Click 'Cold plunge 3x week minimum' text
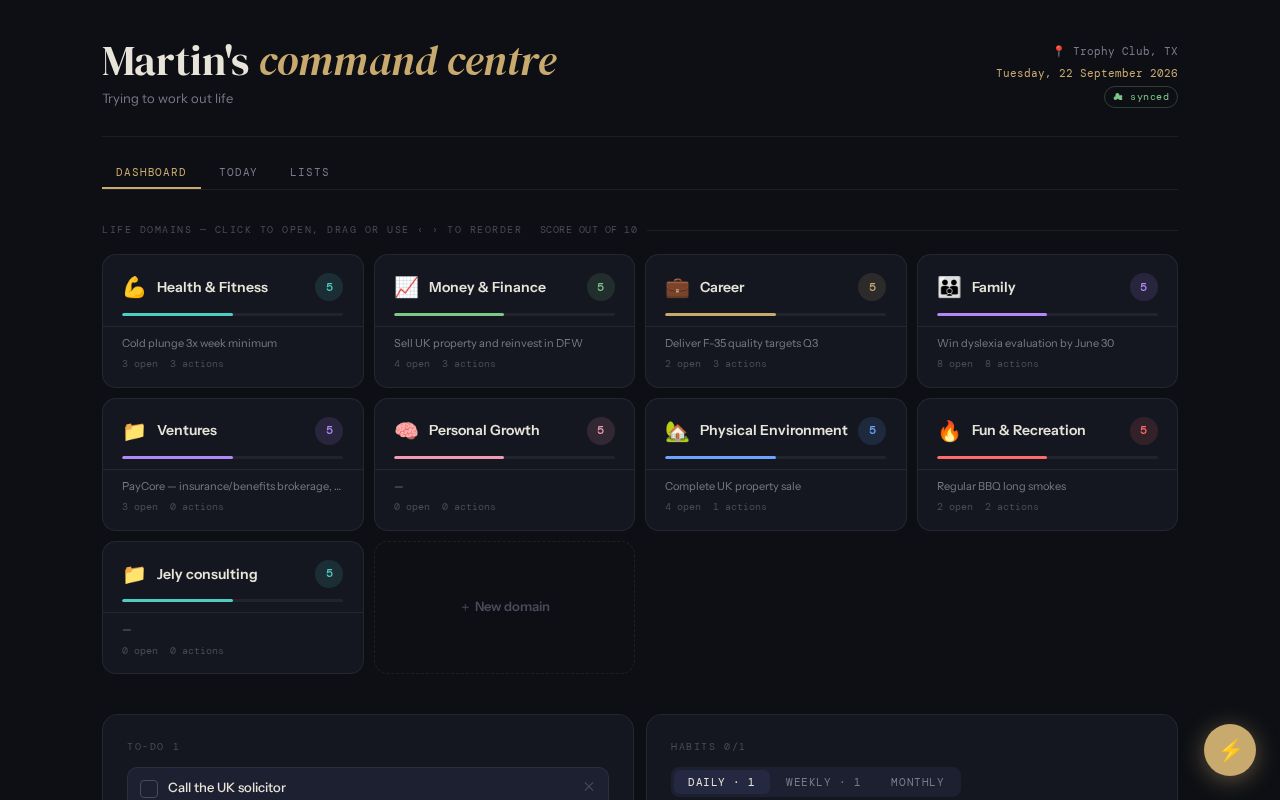 coord(199,343)
